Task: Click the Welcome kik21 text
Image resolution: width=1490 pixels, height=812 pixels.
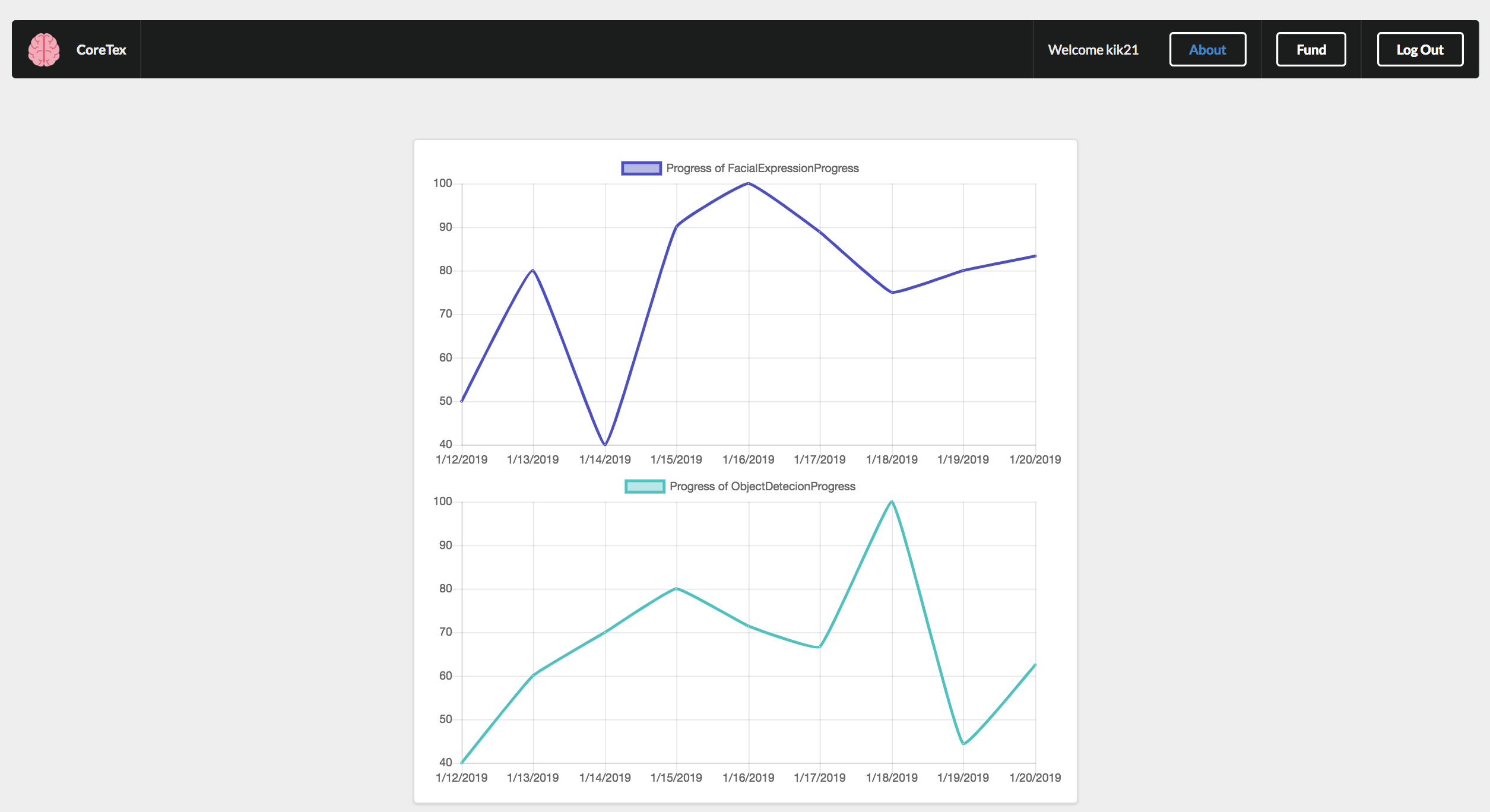Action: [x=1093, y=50]
